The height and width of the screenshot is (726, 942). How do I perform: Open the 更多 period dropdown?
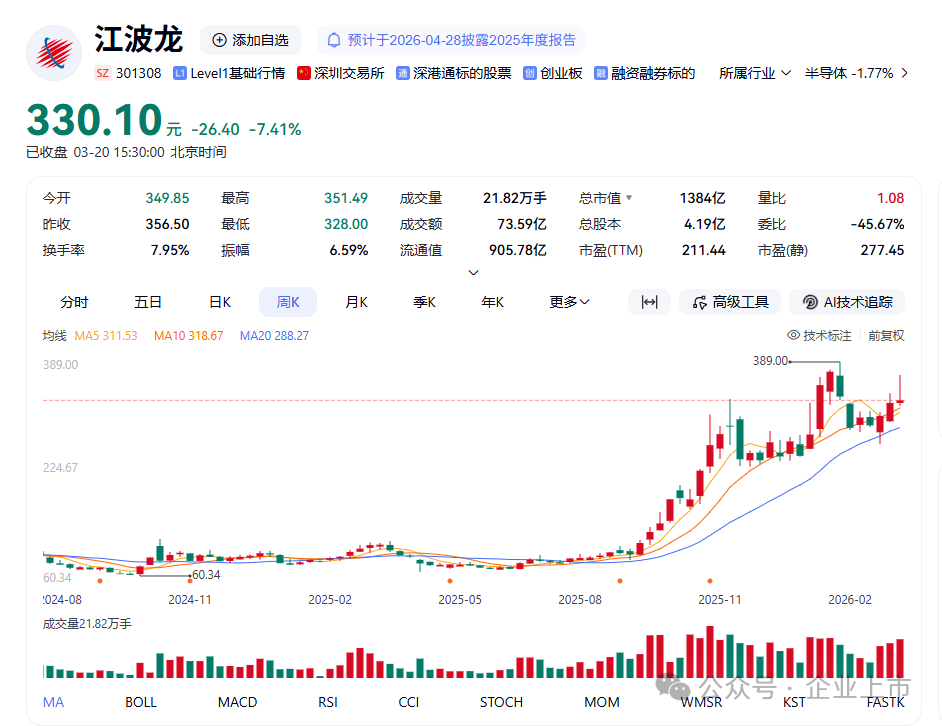point(569,302)
